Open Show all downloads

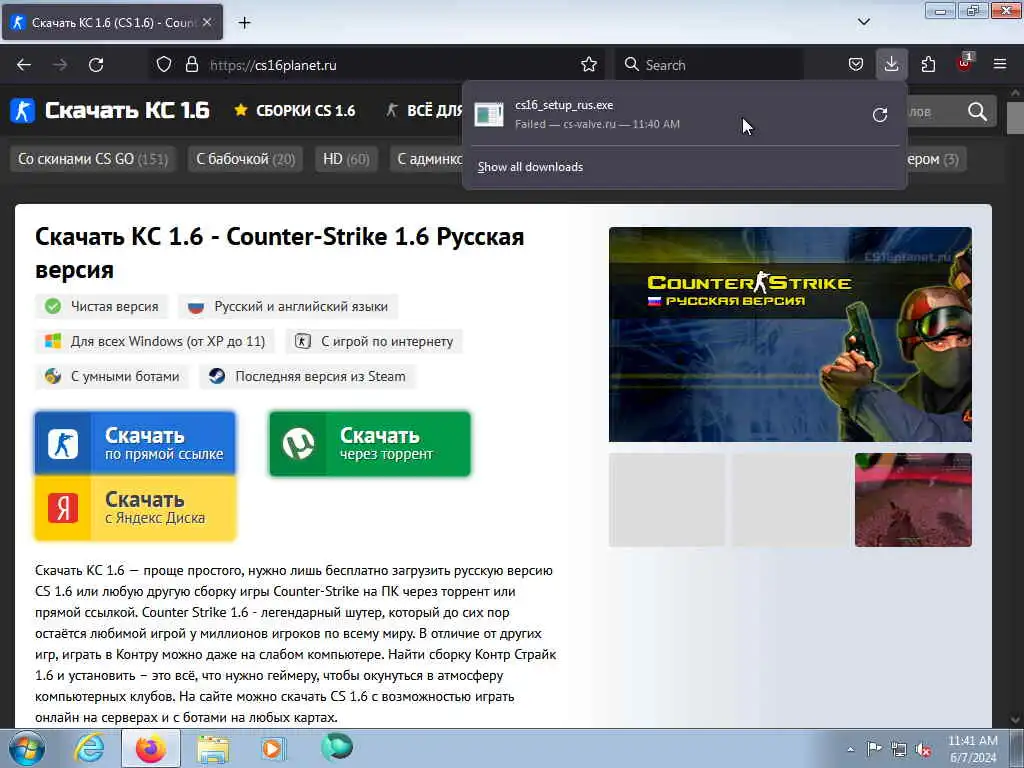530,167
